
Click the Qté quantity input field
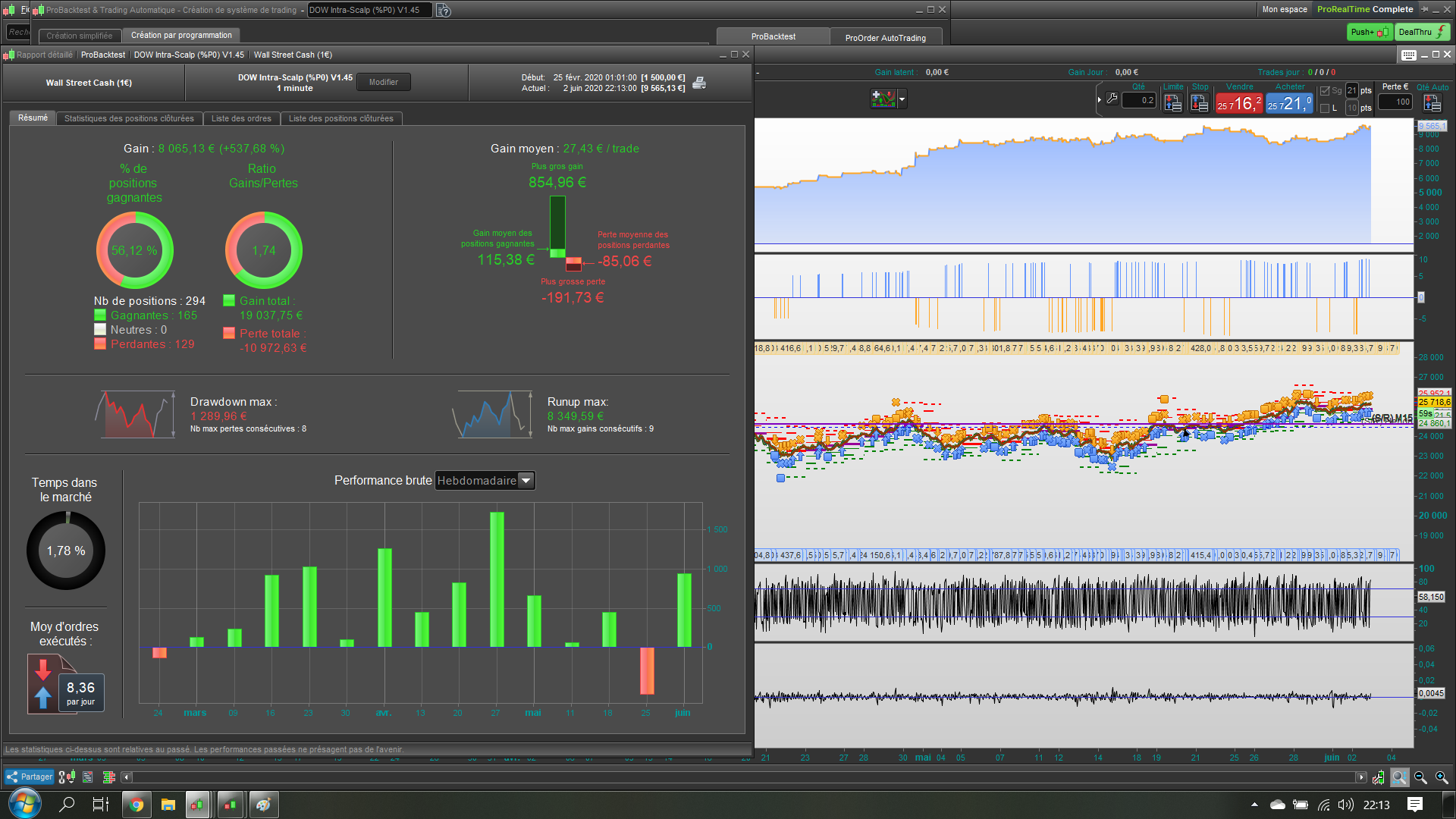(1140, 100)
